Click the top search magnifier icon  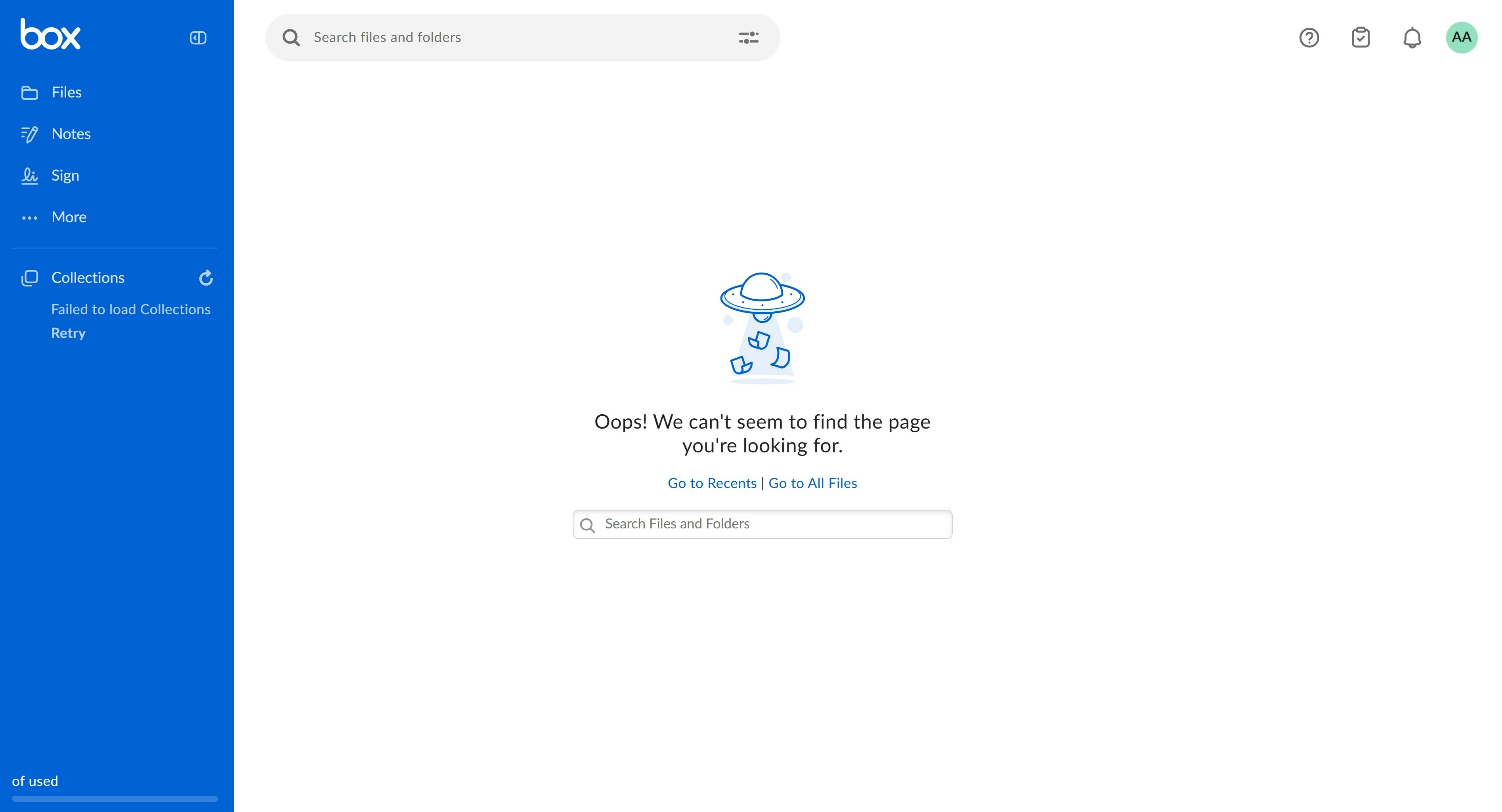(x=291, y=38)
